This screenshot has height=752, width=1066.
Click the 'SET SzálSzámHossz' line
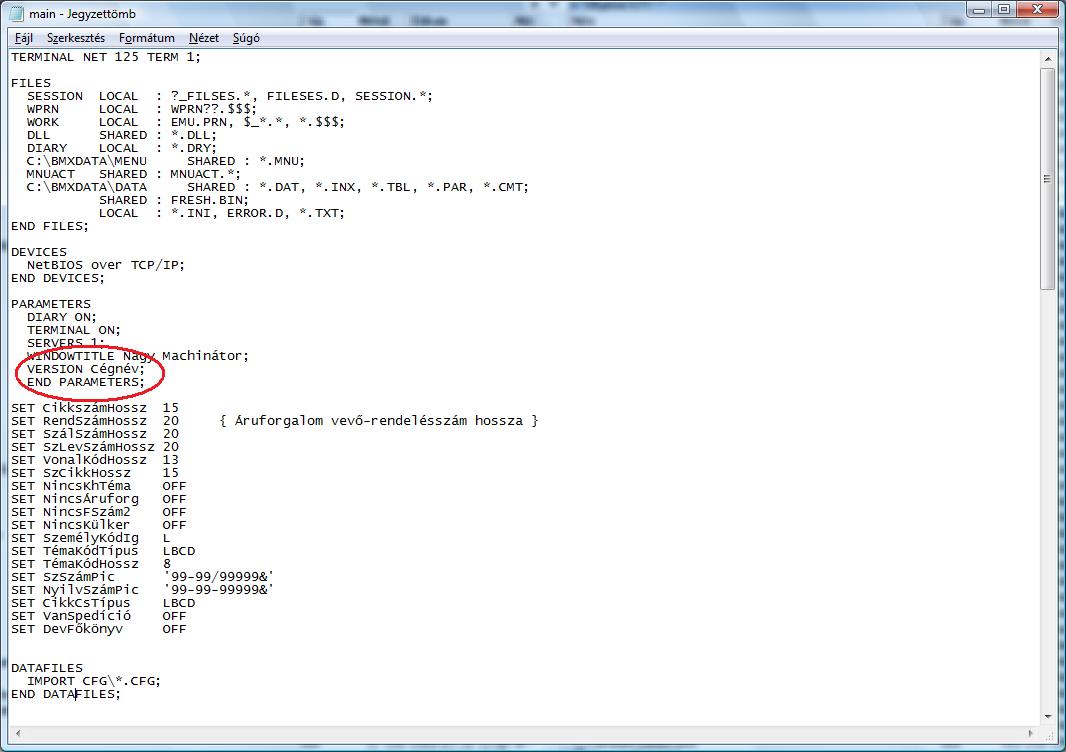point(94,434)
